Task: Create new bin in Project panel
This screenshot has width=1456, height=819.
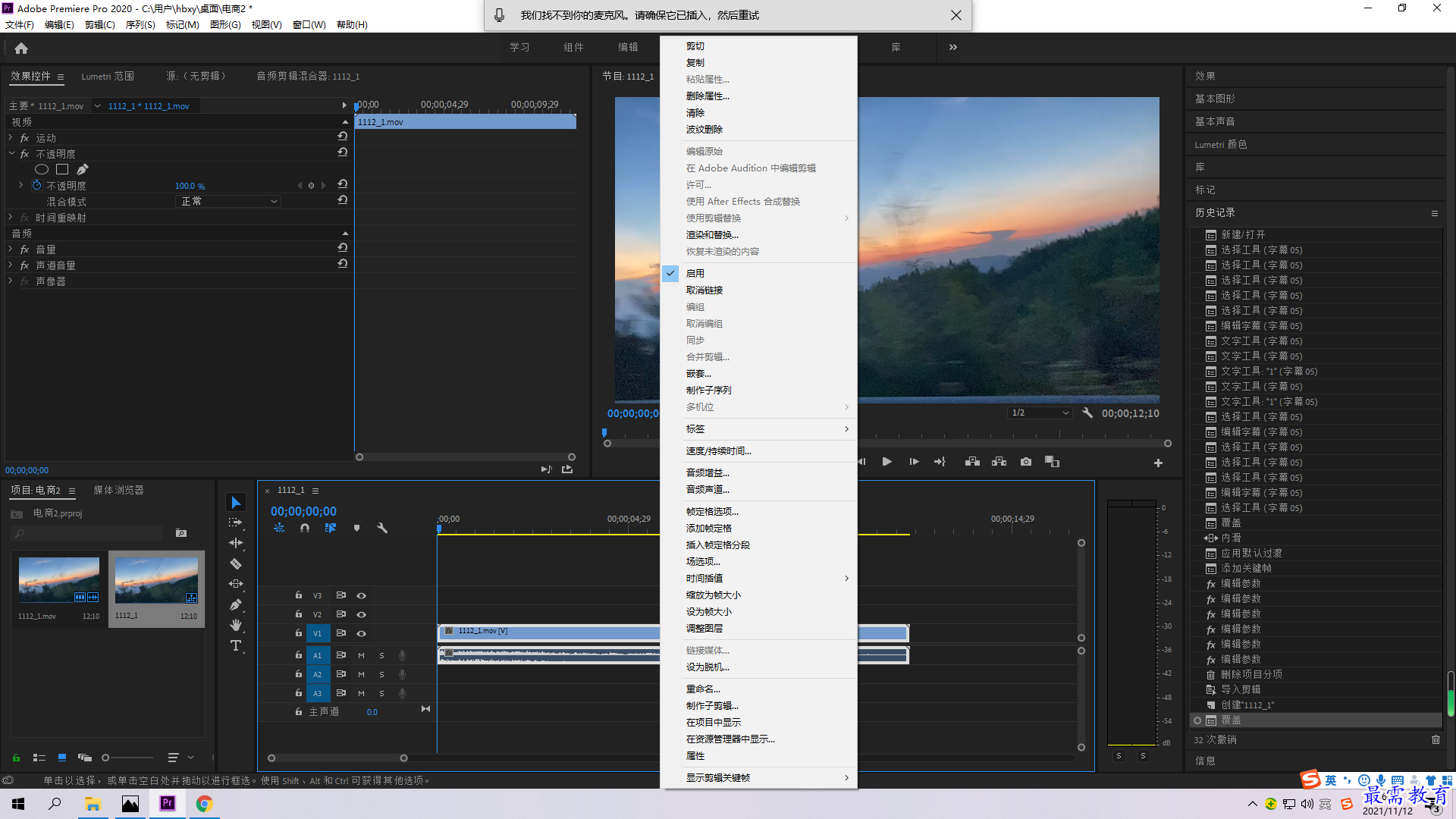Action: click(181, 533)
